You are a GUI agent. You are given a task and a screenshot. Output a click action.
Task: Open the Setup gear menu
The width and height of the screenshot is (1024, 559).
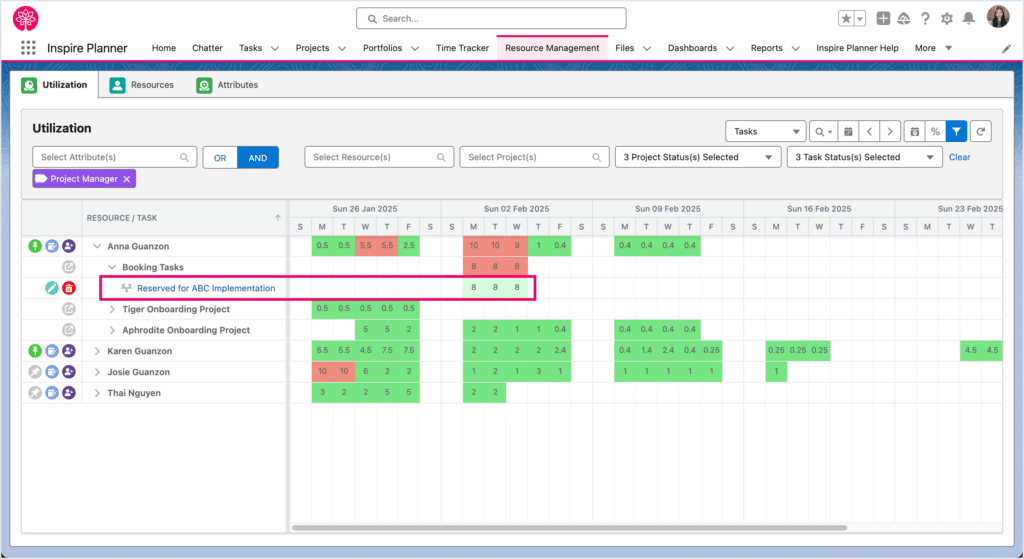coord(947,18)
